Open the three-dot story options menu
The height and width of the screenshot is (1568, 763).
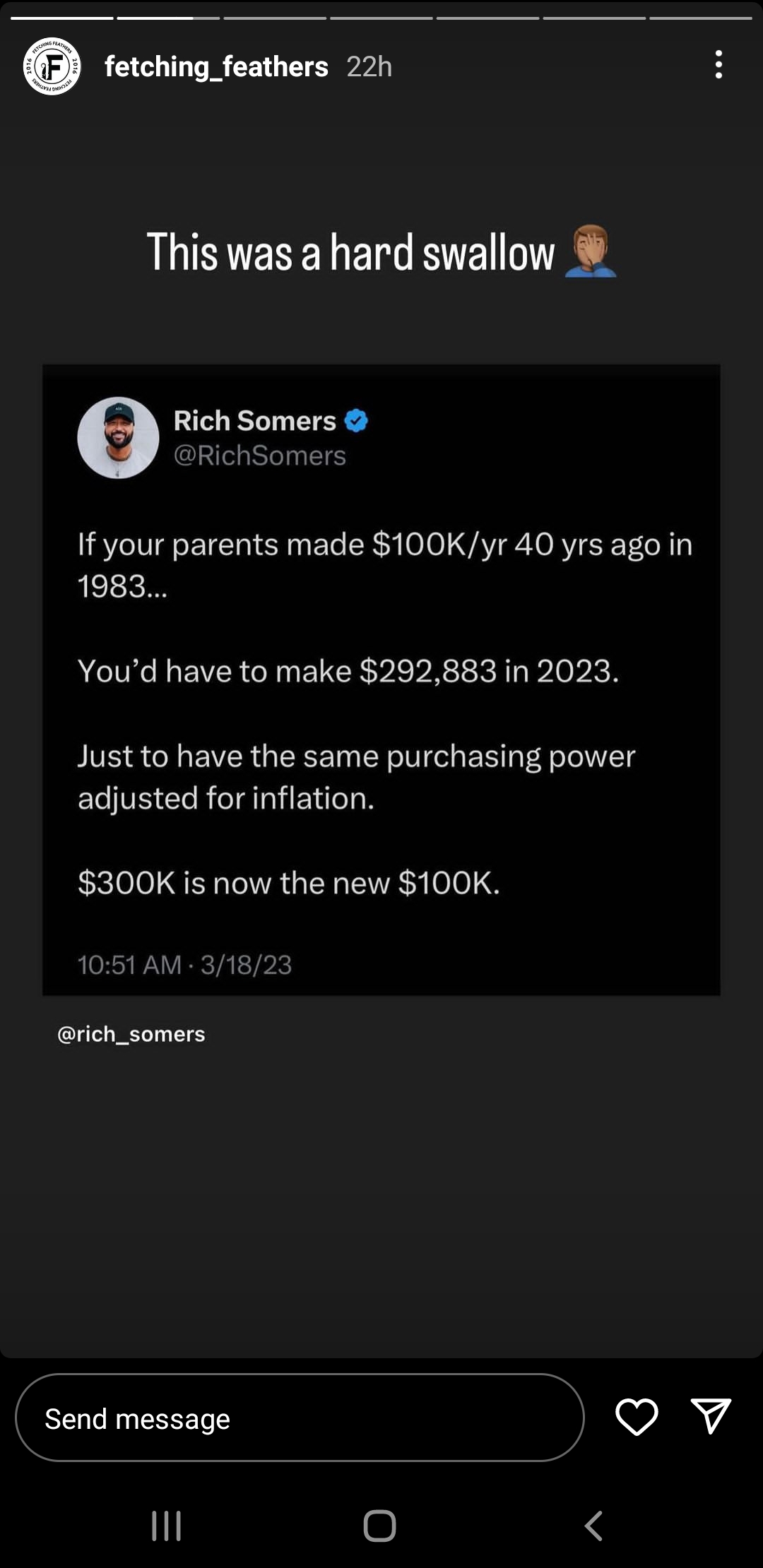tap(718, 65)
